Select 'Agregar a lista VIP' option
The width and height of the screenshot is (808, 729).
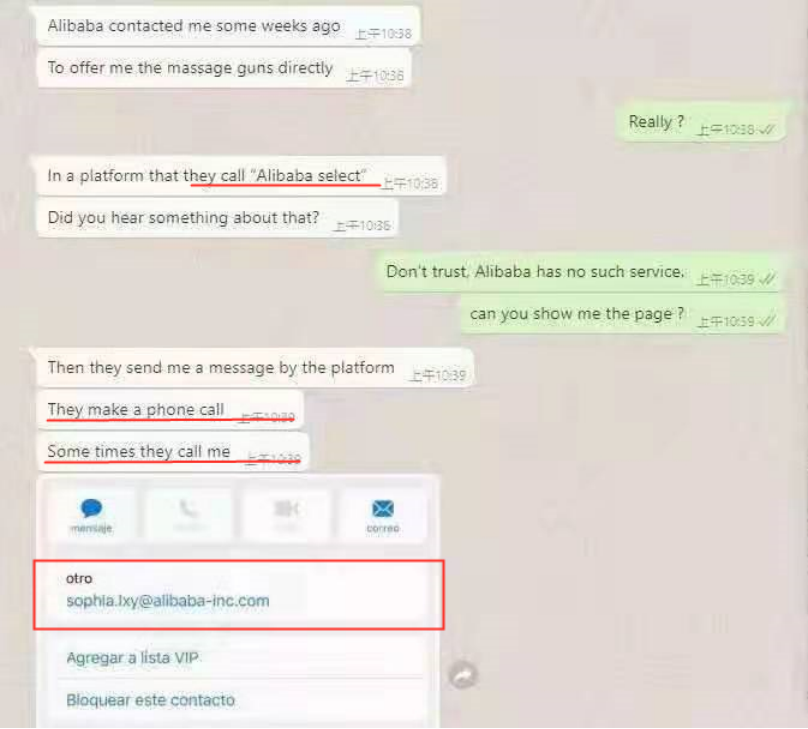(132, 657)
